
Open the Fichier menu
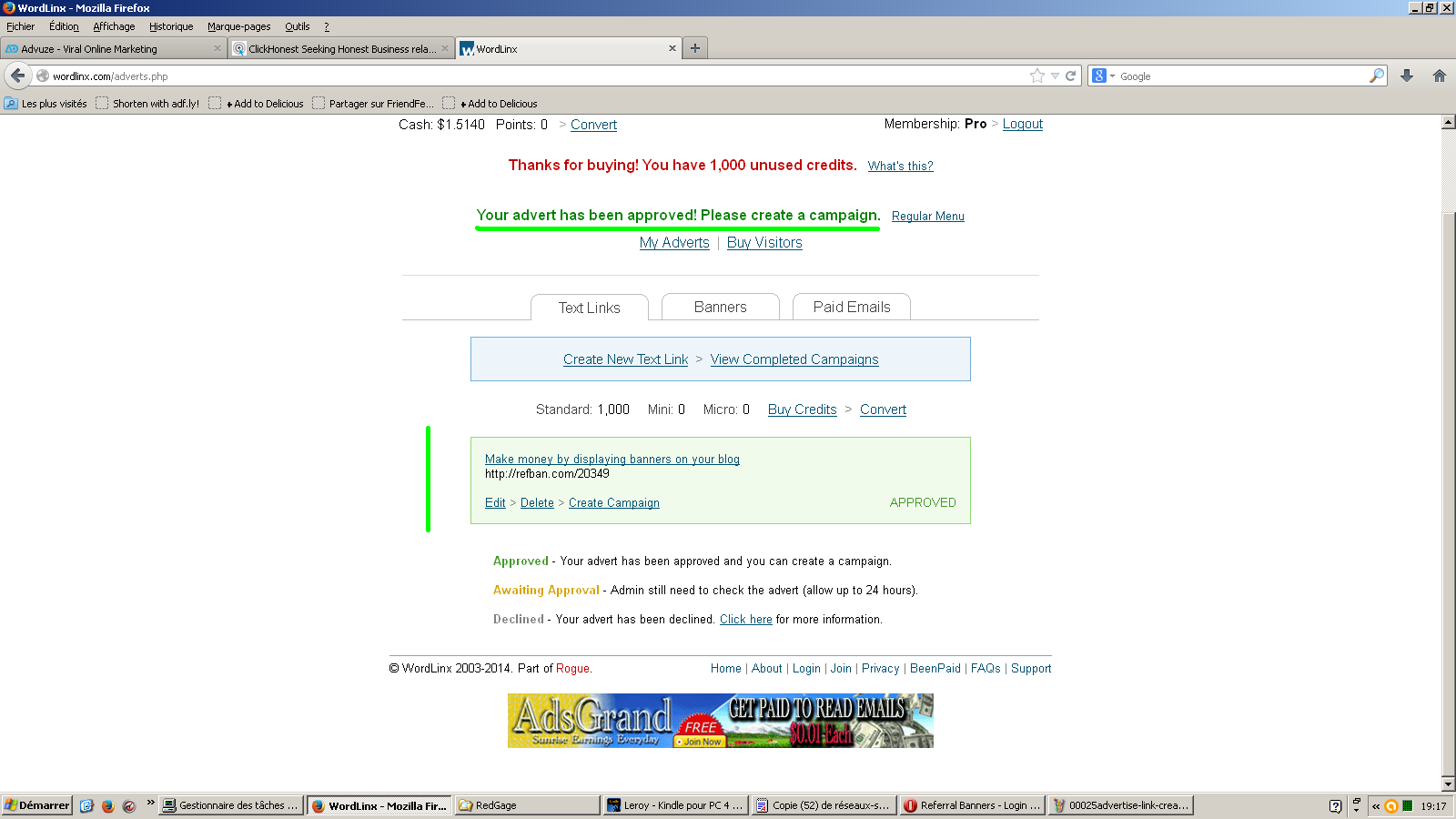[x=20, y=26]
